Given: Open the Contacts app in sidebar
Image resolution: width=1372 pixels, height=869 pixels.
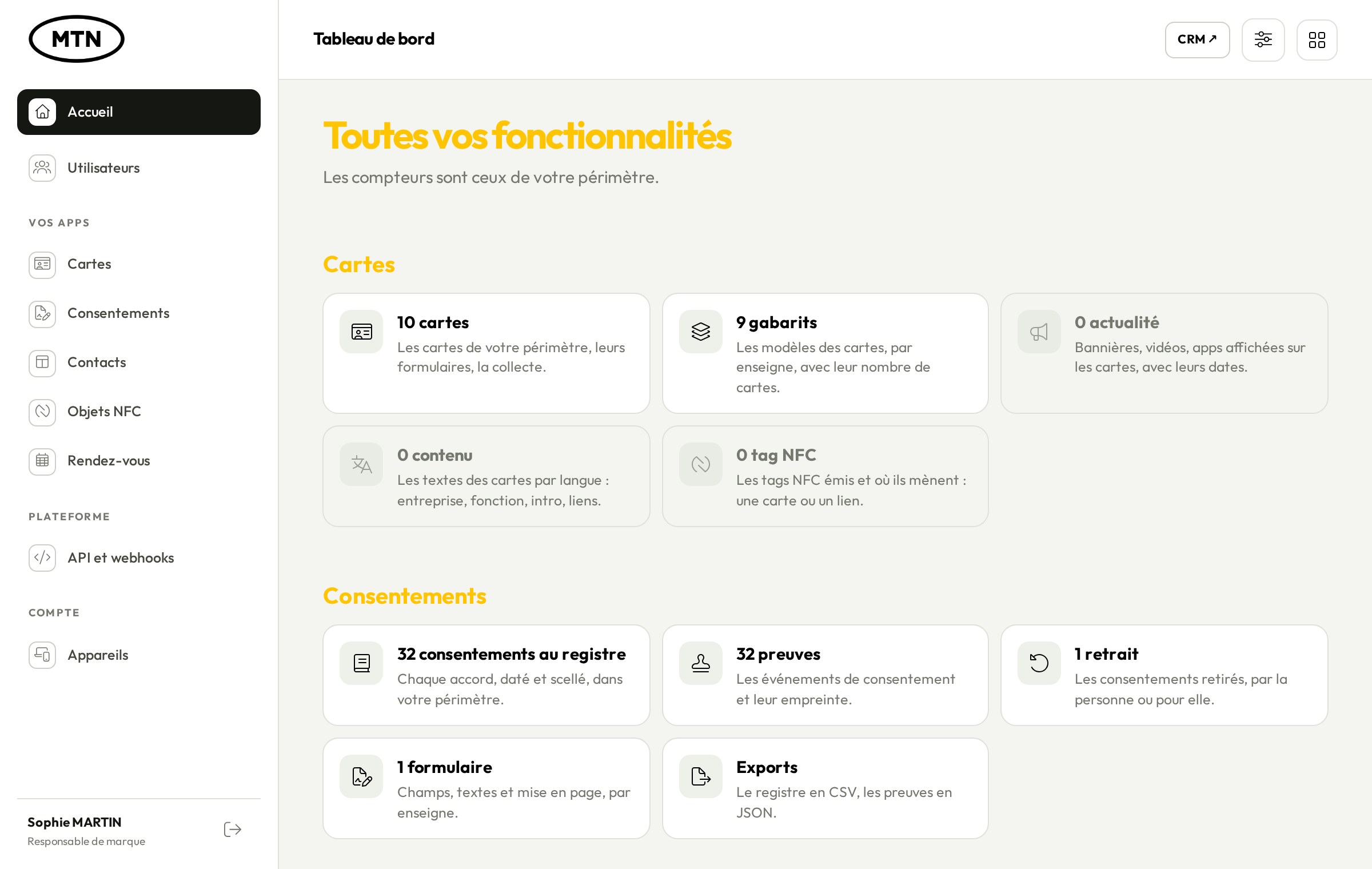Looking at the screenshot, I should click(139, 362).
